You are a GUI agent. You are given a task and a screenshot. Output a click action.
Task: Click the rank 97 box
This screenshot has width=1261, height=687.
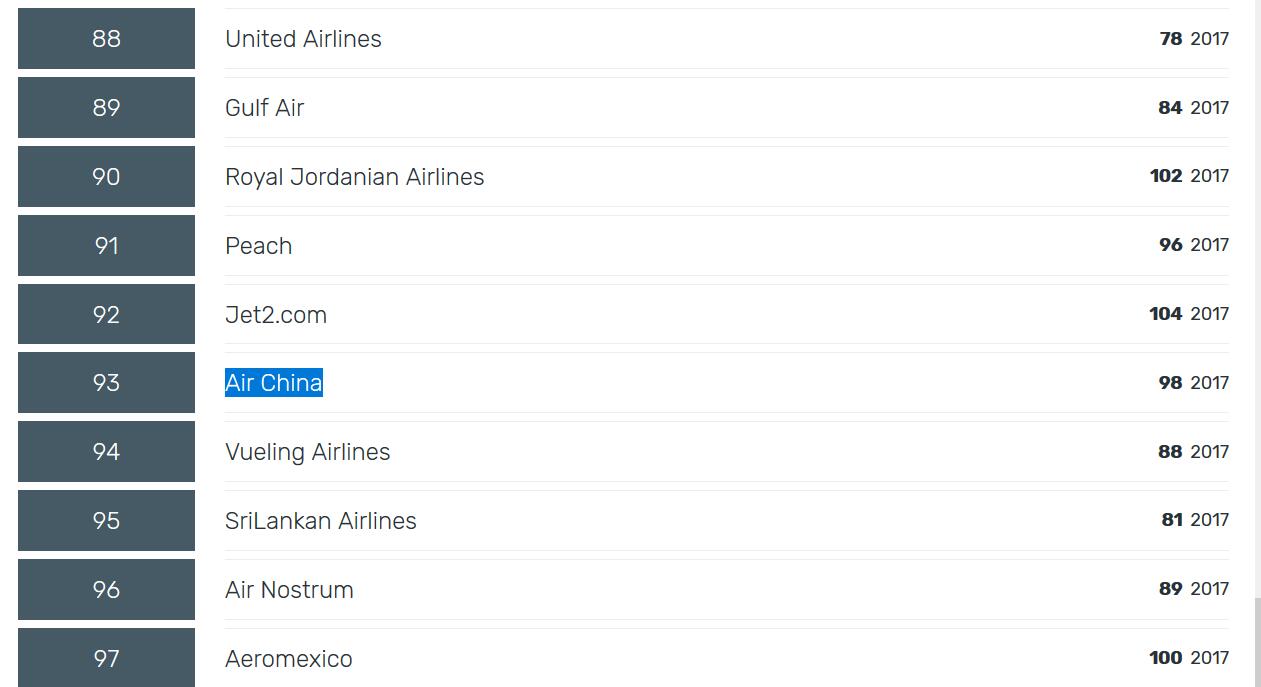click(106, 658)
